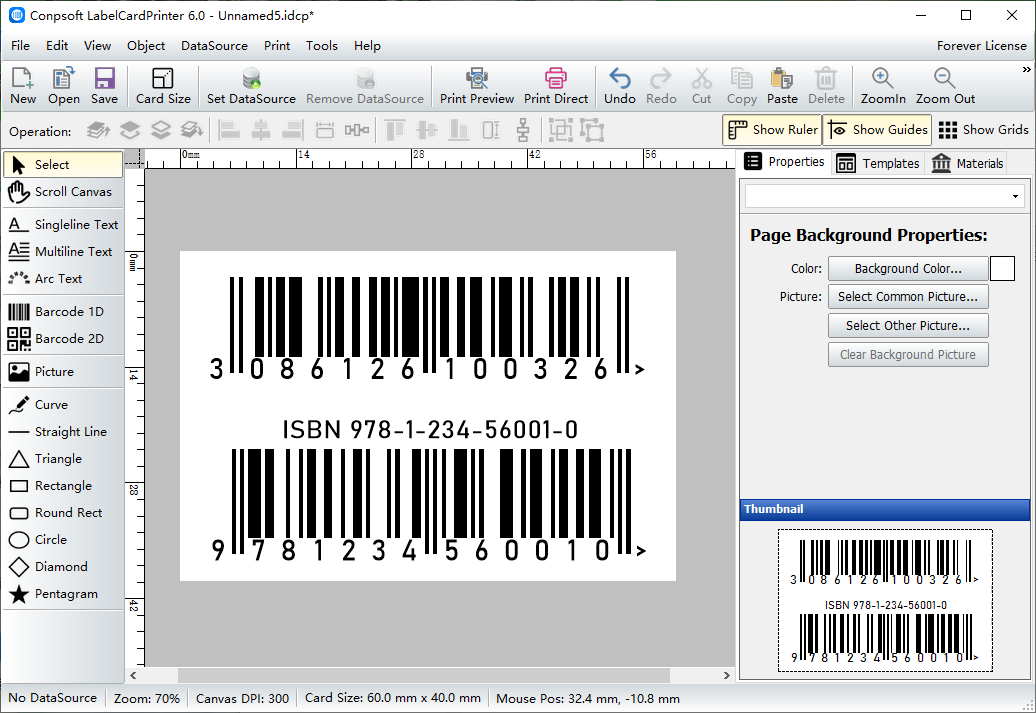
Task: Select the Circle shape tool
Action: coord(63,540)
